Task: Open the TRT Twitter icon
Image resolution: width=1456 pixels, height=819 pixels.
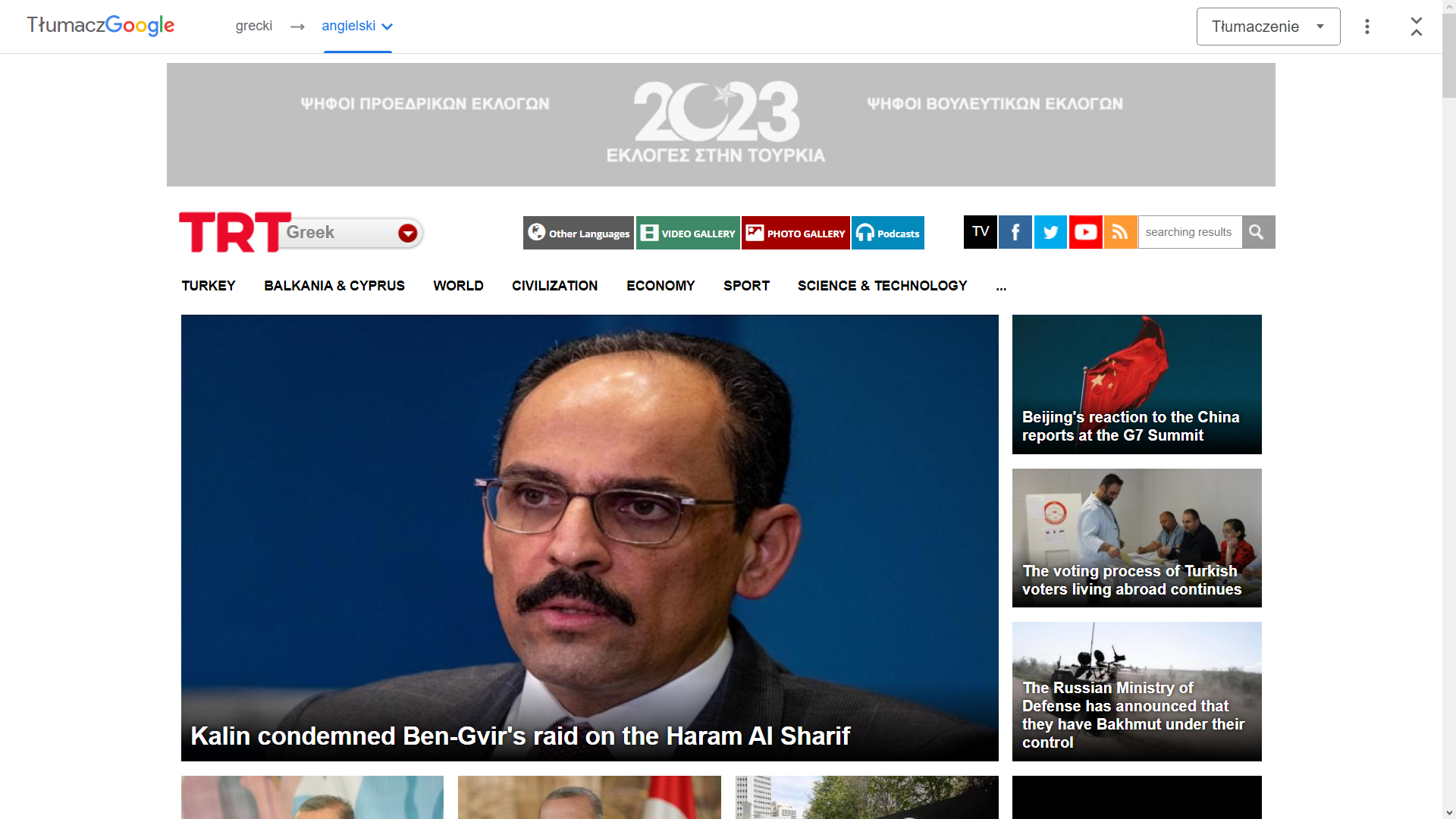Action: (x=1050, y=232)
